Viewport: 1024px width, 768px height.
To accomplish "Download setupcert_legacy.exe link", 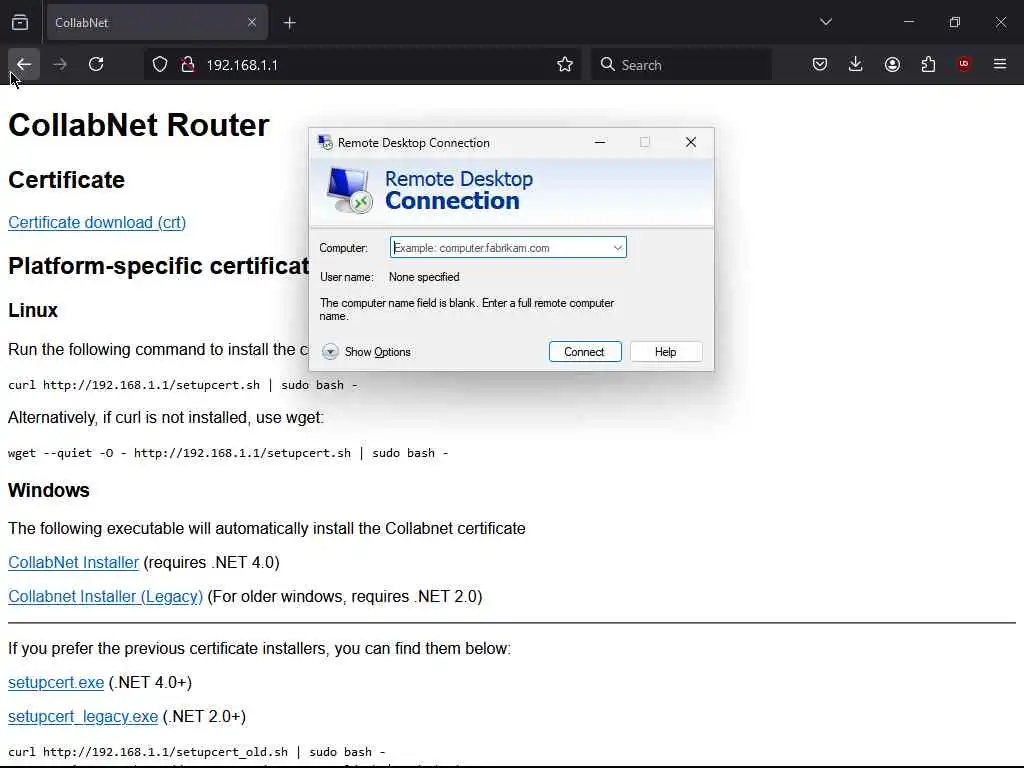I will (83, 716).
